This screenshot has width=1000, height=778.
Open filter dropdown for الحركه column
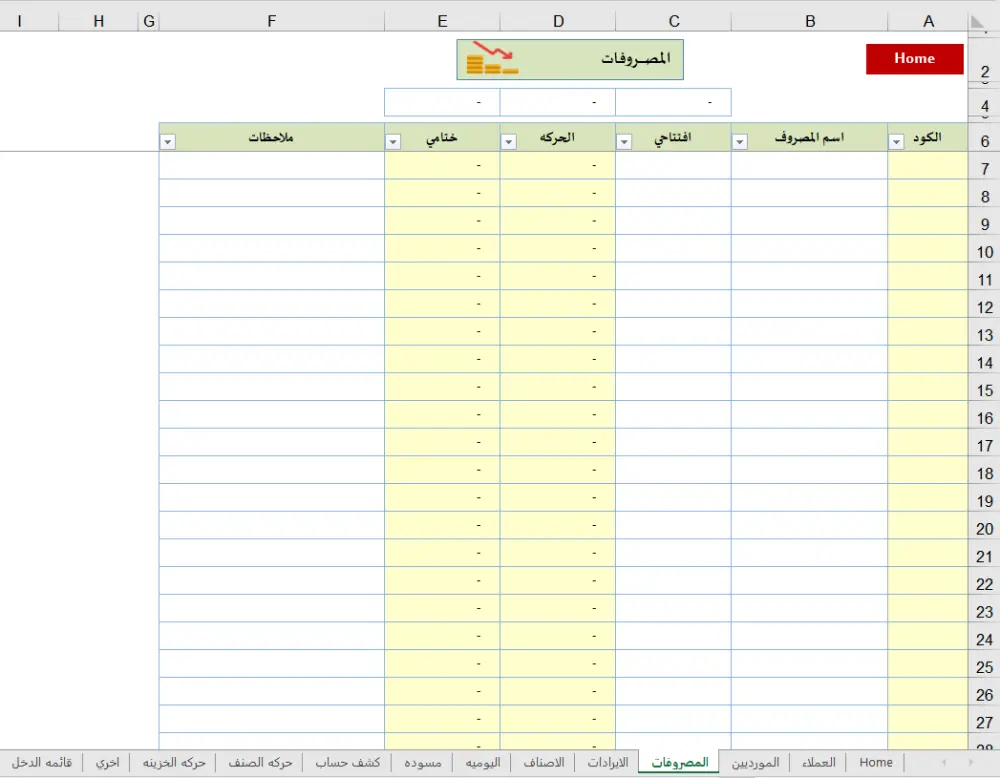pos(508,142)
